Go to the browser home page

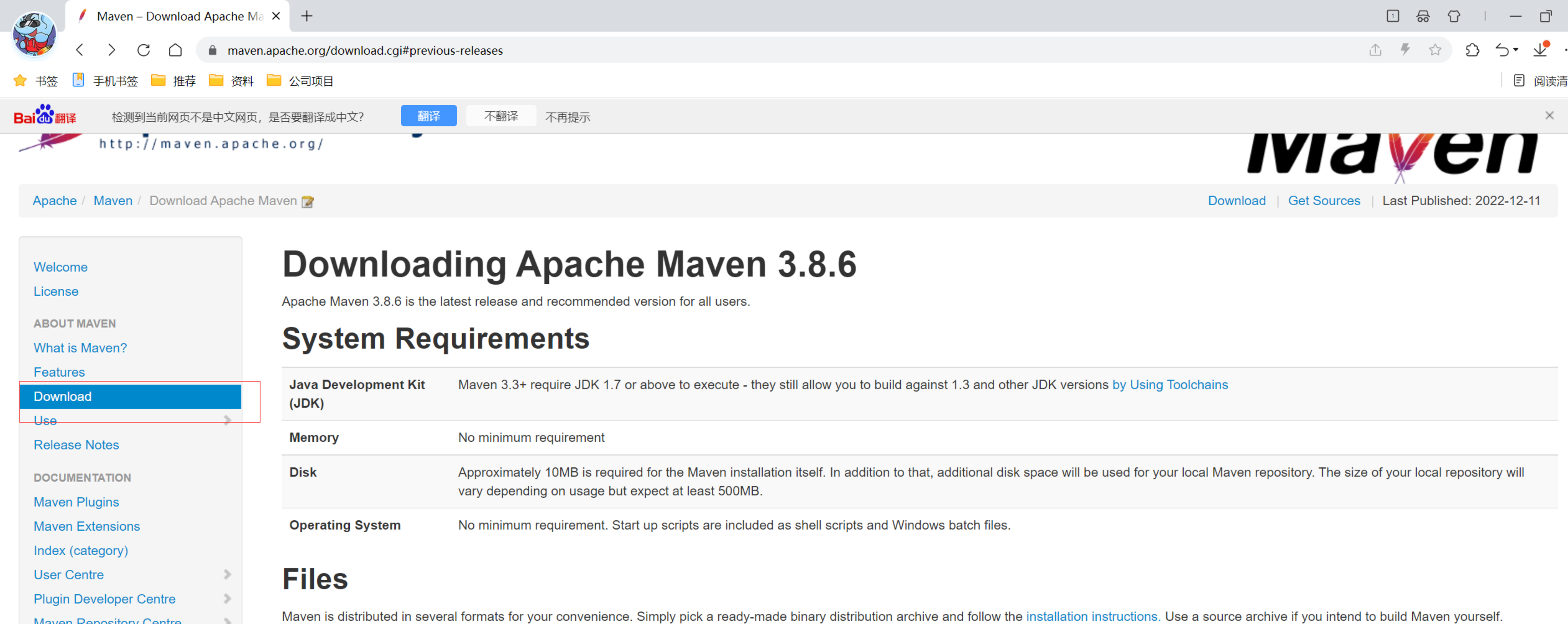click(x=175, y=50)
